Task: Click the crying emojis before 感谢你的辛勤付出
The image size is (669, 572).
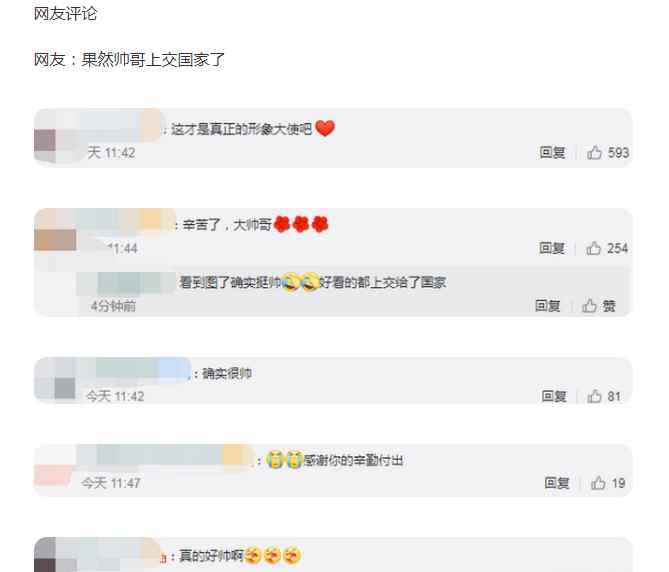Action: pos(285,460)
